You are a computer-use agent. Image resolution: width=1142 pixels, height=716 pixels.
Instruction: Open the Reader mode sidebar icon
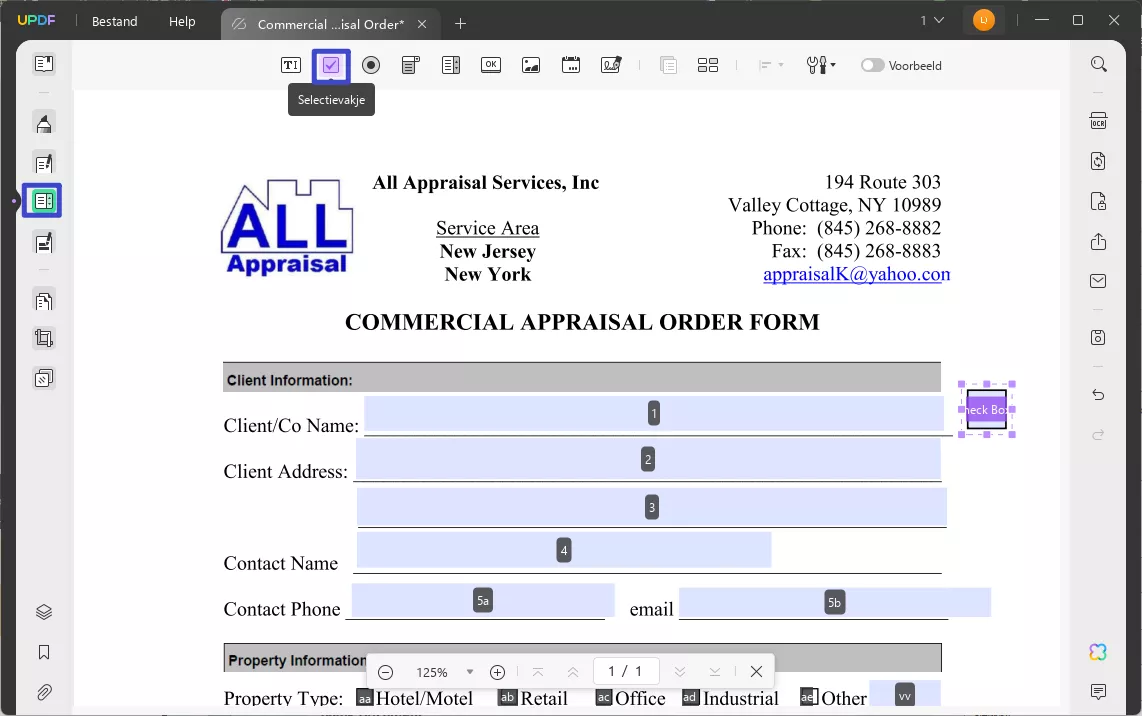click(44, 64)
